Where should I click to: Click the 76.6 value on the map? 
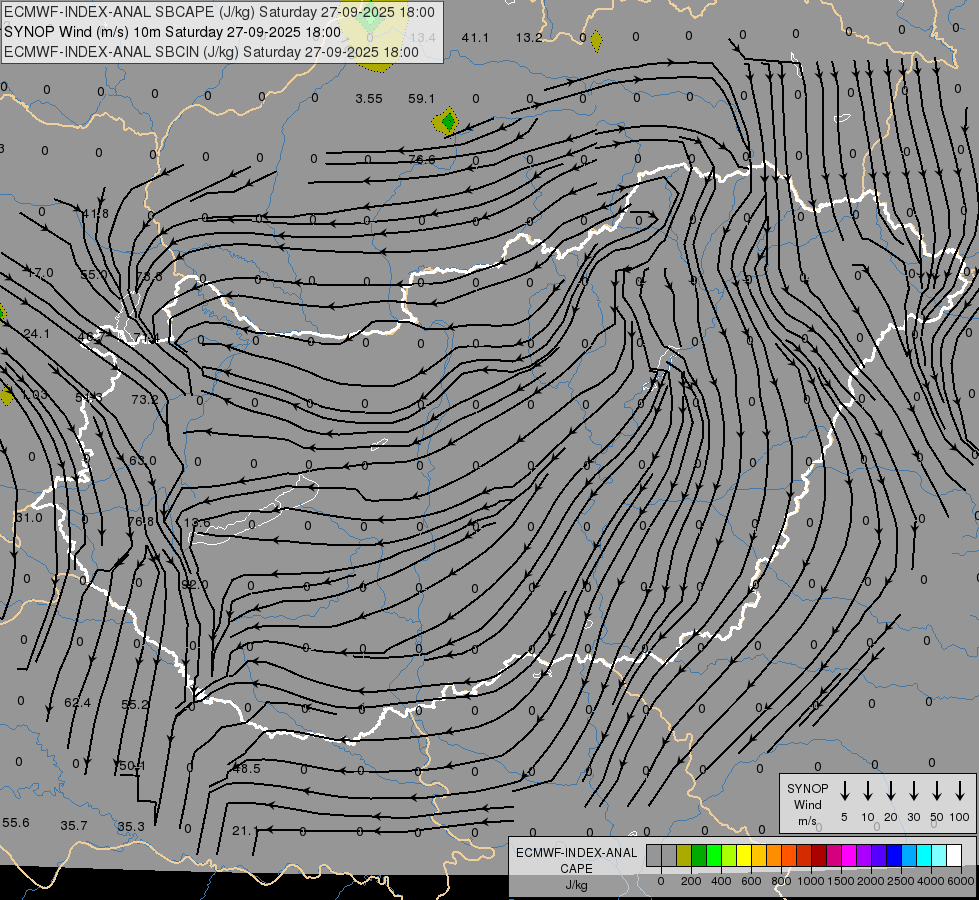421,160
